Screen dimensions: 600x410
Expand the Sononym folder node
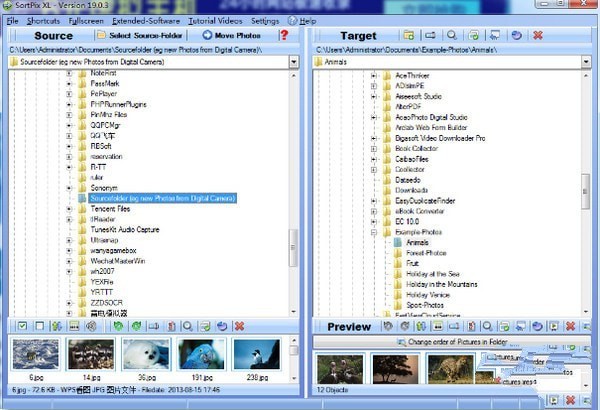[x=69, y=188]
